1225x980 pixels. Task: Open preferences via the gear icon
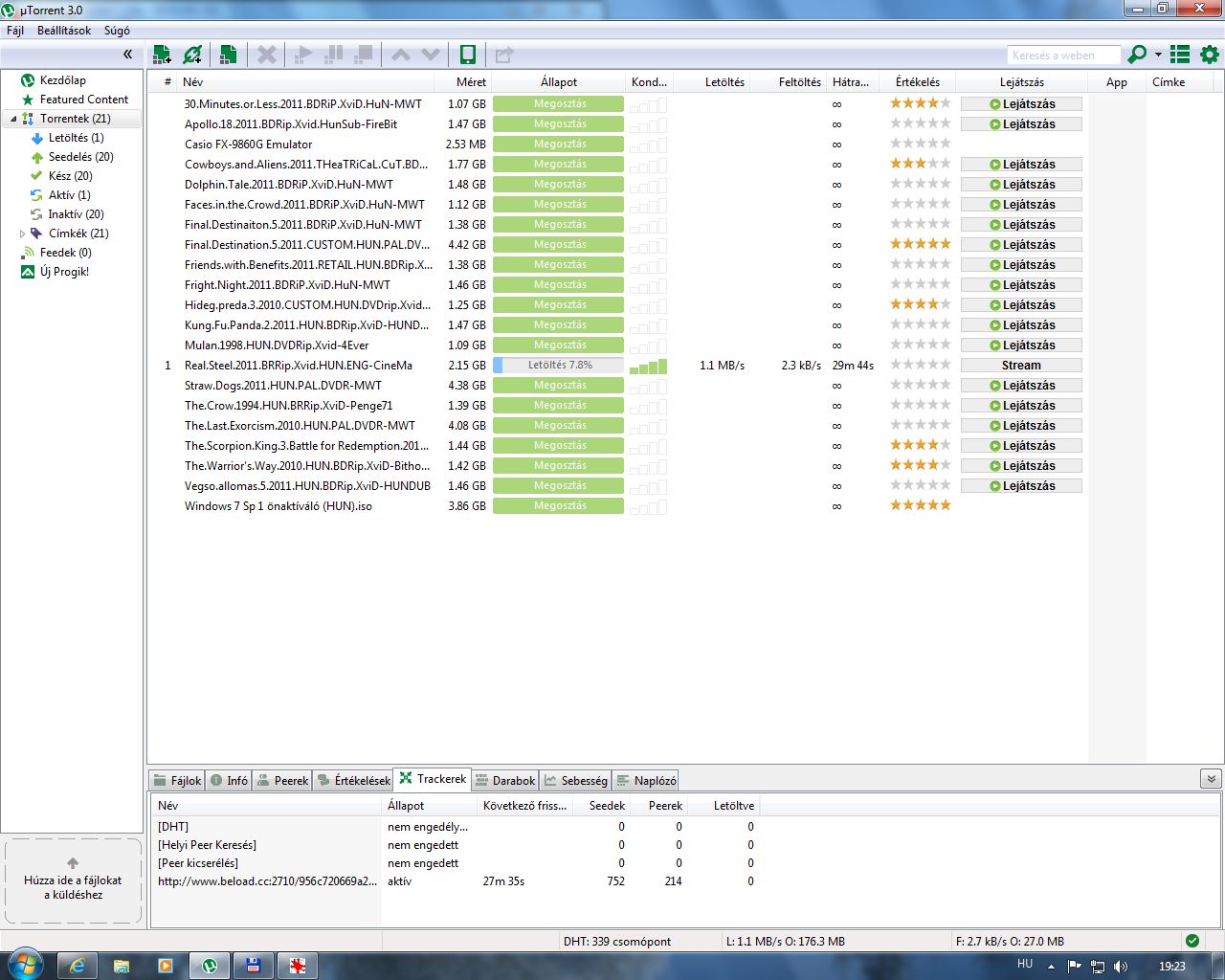[x=1210, y=55]
